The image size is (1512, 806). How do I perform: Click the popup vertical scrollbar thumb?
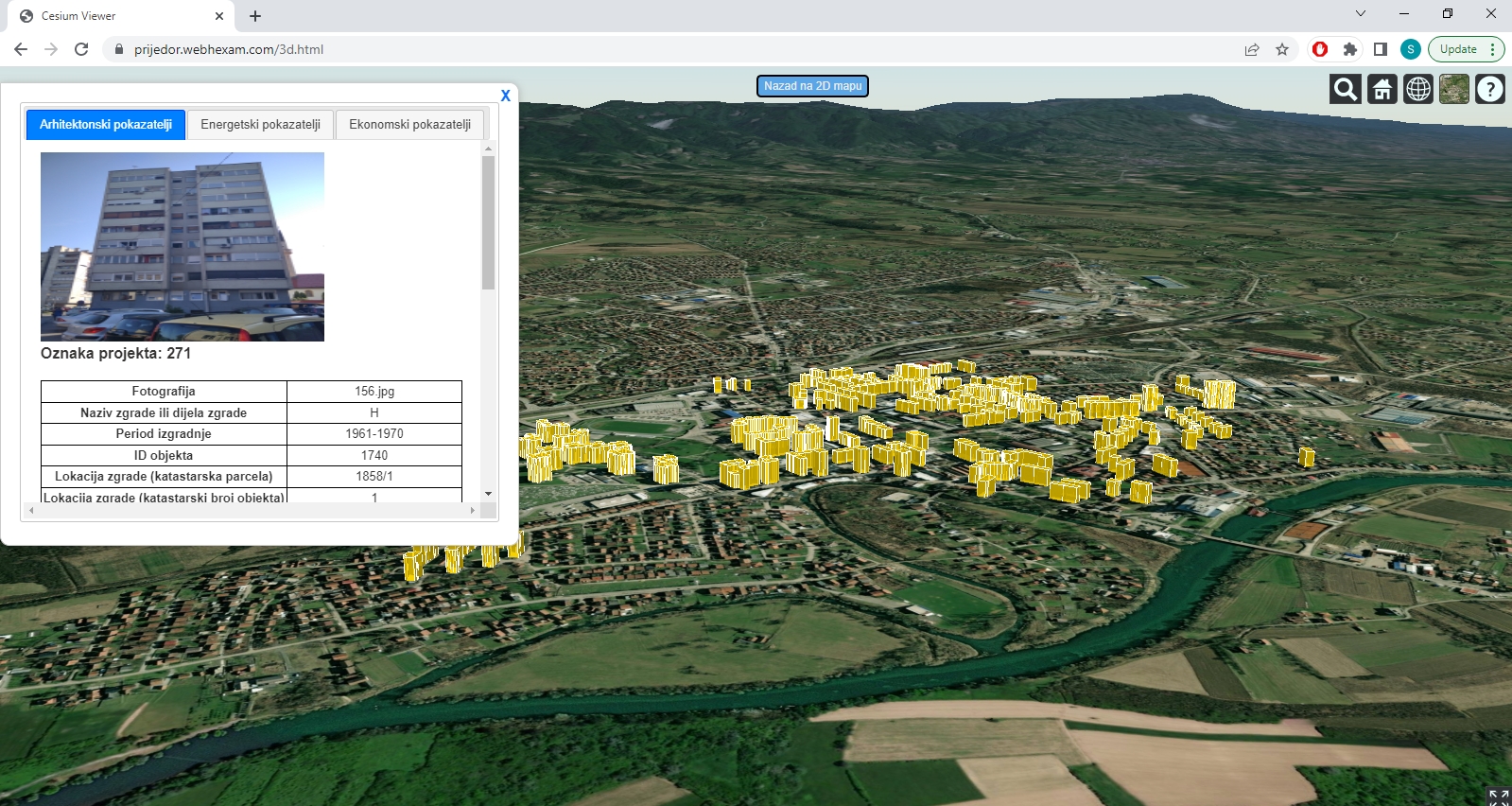pos(488,222)
